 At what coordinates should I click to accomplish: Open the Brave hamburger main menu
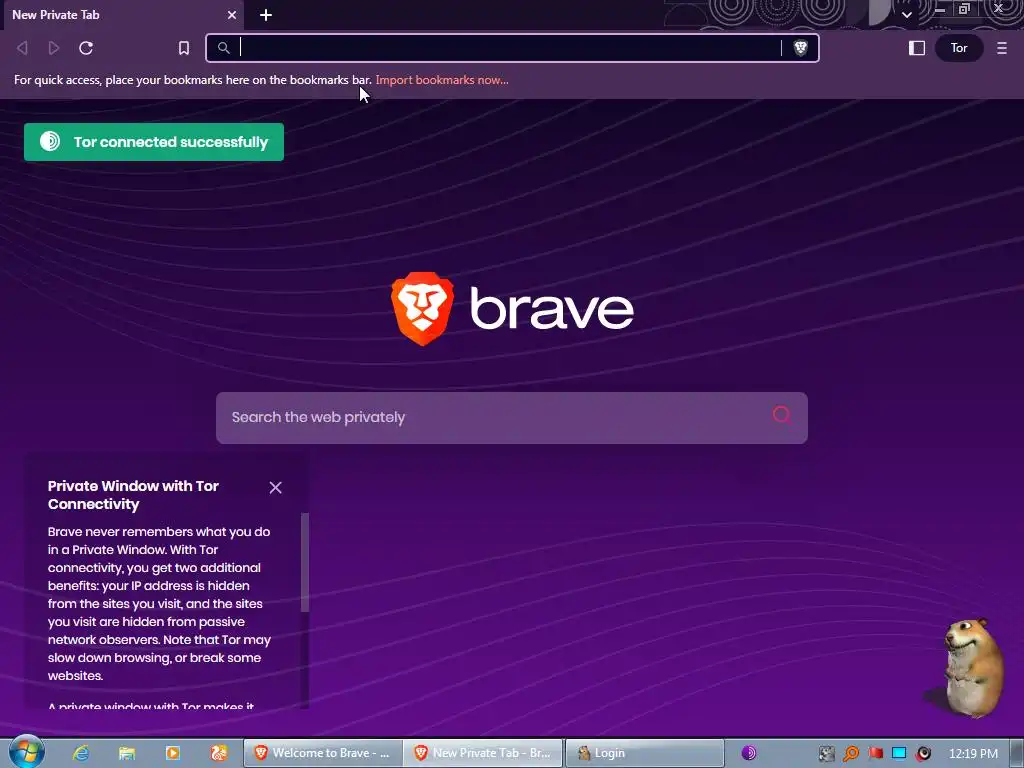tap(1002, 48)
